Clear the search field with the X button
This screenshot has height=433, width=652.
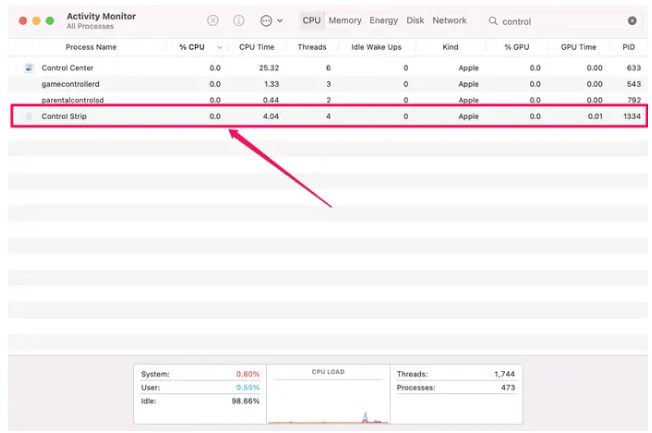pyautogui.click(x=632, y=21)
